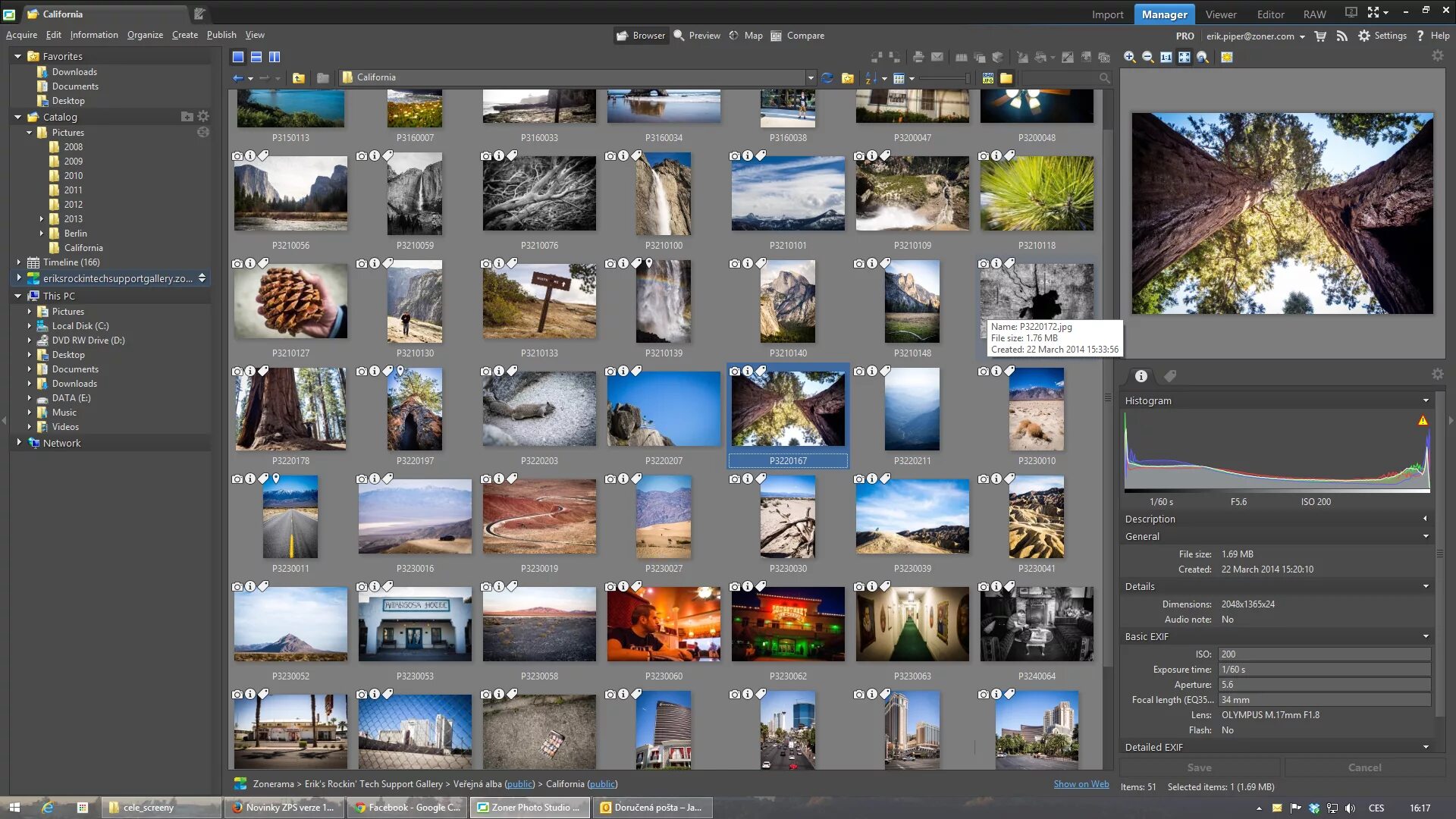
Task: Toggle the fit-to-window zoom button
Action: point(1184,58)
